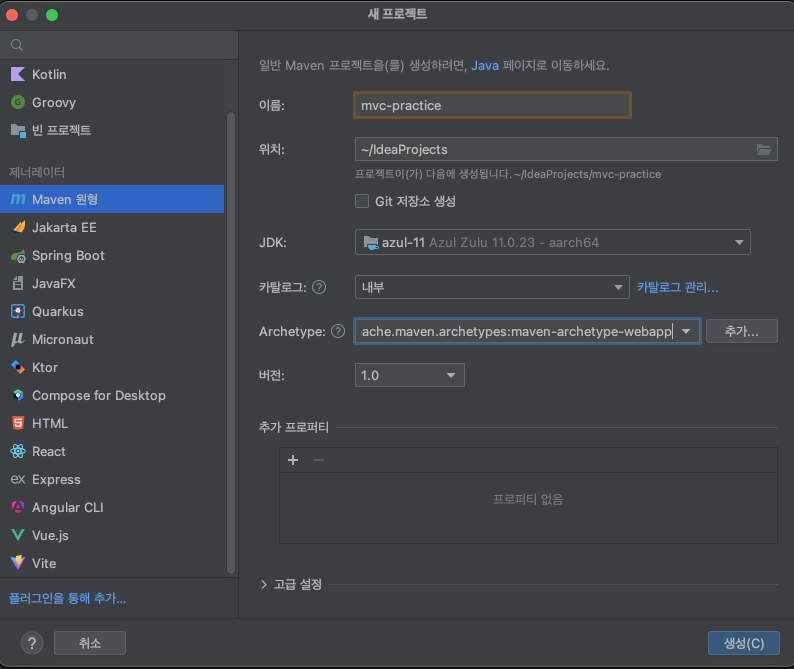The height and width of the screenshot is (669, 794).
Task: Click the Ktor diamond icon
Action: pos(18,367)
